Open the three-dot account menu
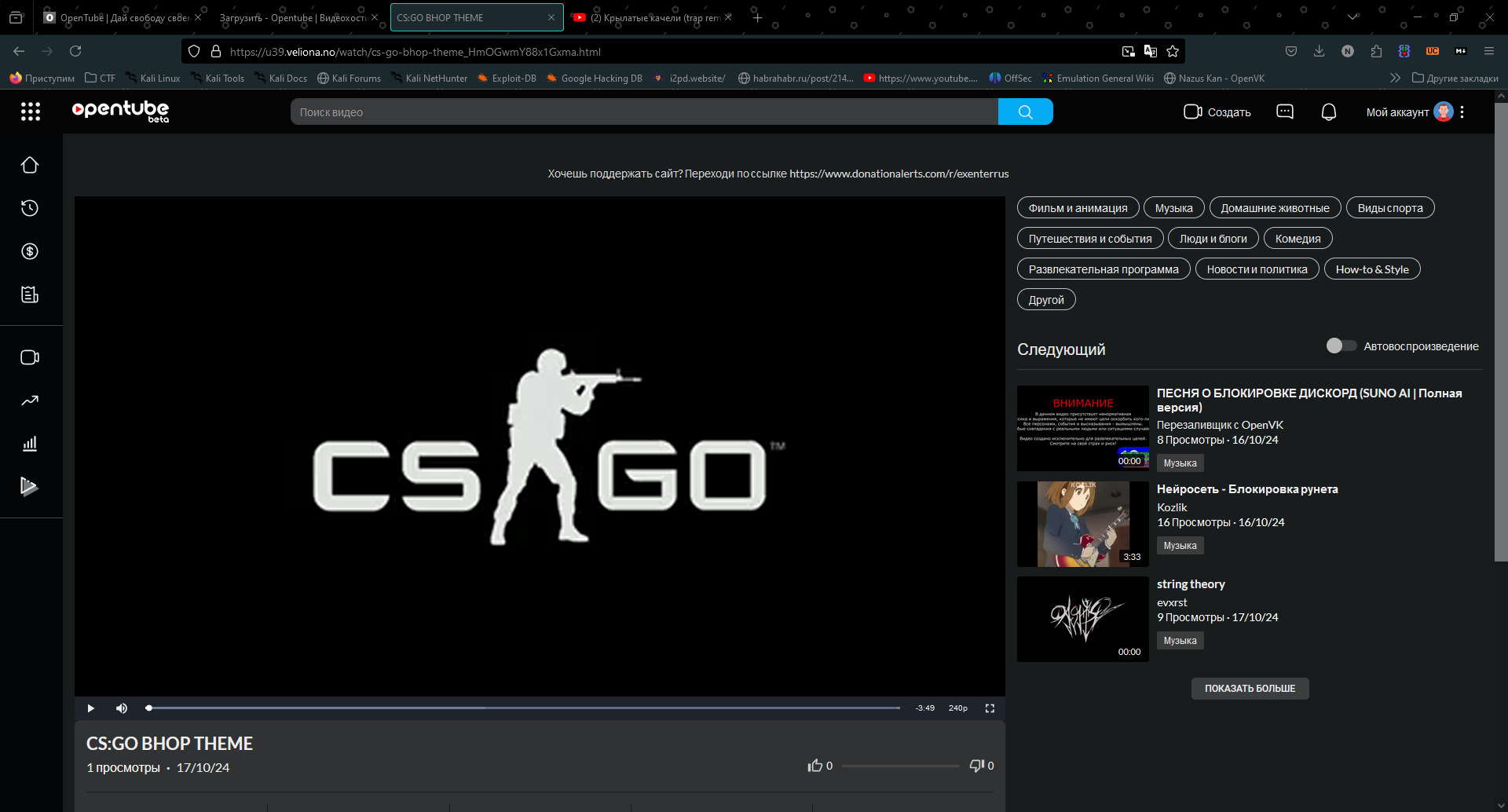This screenshot has width=1508, height=812. [x=1462, y=112]
